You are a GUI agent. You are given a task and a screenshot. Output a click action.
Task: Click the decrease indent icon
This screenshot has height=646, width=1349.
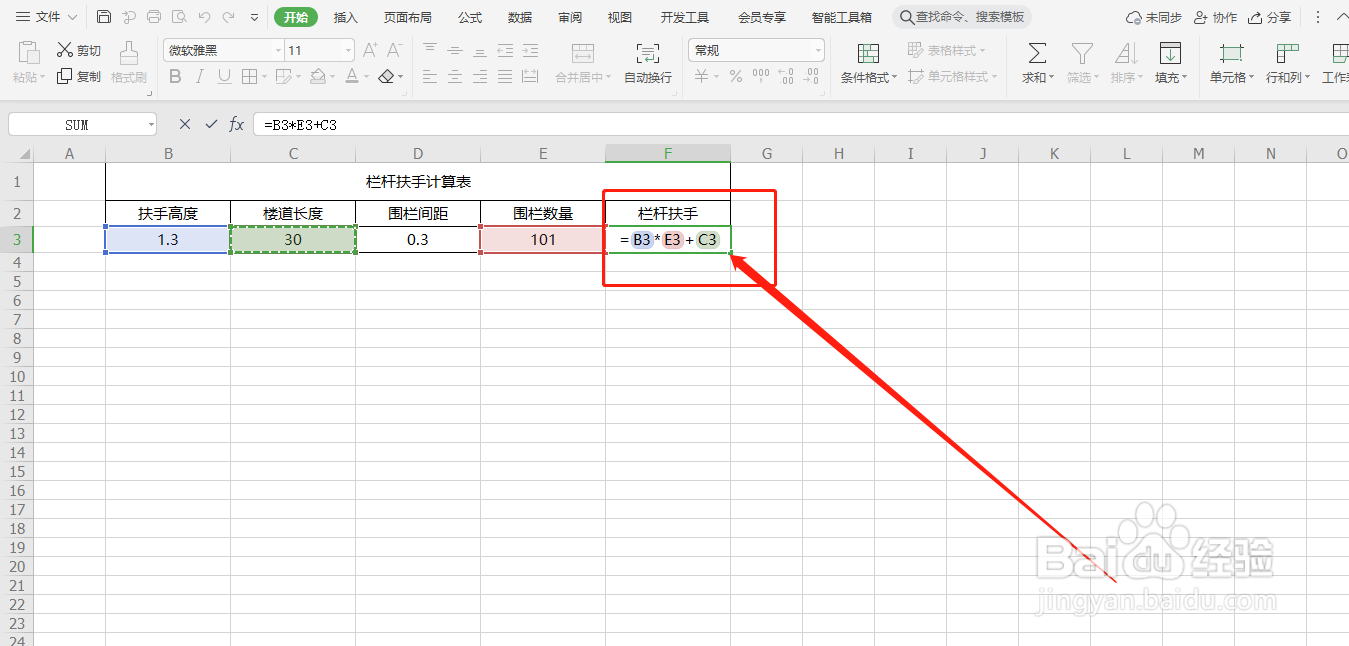[x=505, y=50]
